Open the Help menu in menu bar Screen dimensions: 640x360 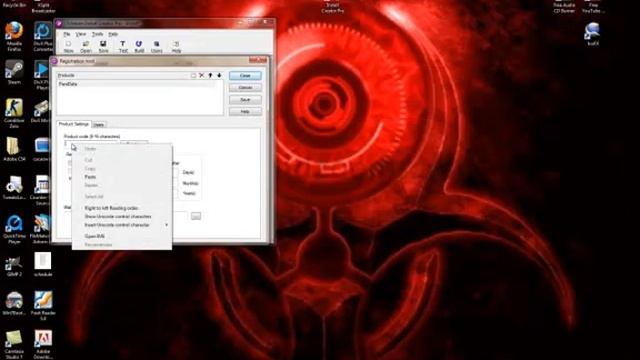(113, 34)
